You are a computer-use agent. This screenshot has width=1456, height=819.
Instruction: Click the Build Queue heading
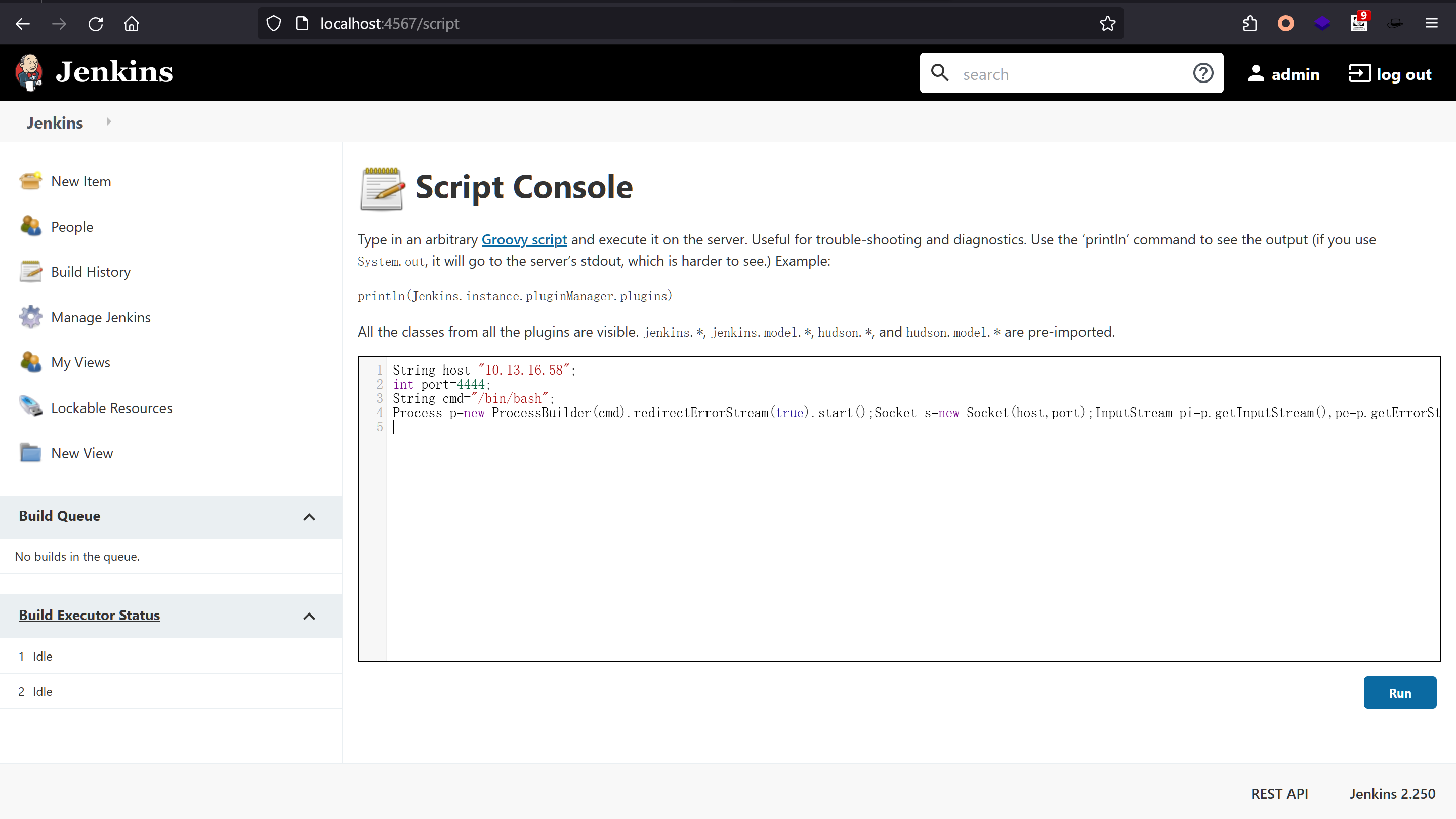59,516
